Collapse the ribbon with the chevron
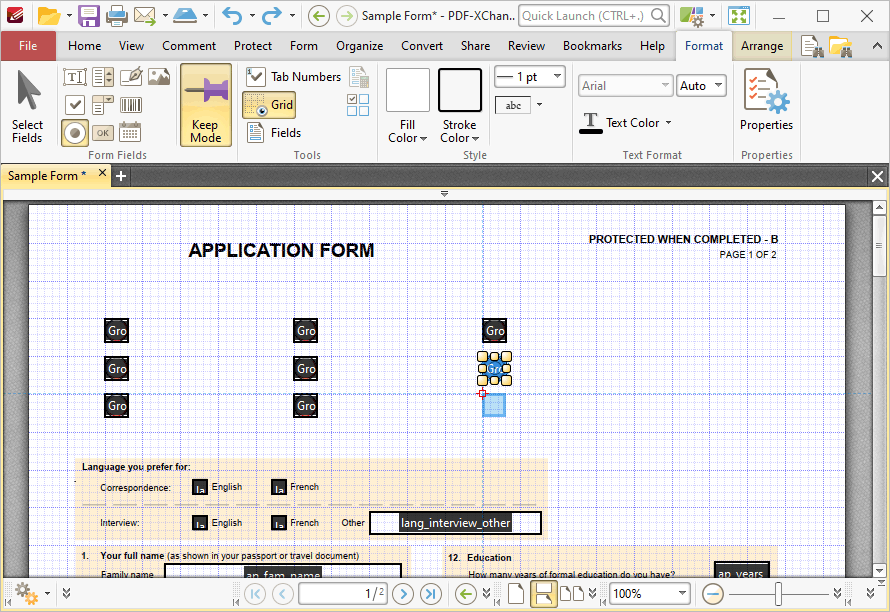 (x=877, y=46)
